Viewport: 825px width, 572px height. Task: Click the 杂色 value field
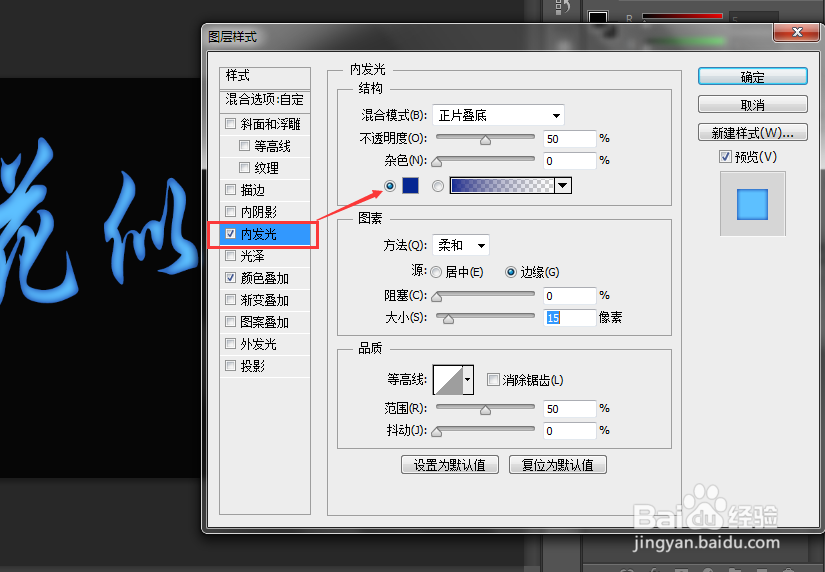[x=570, y=160]
